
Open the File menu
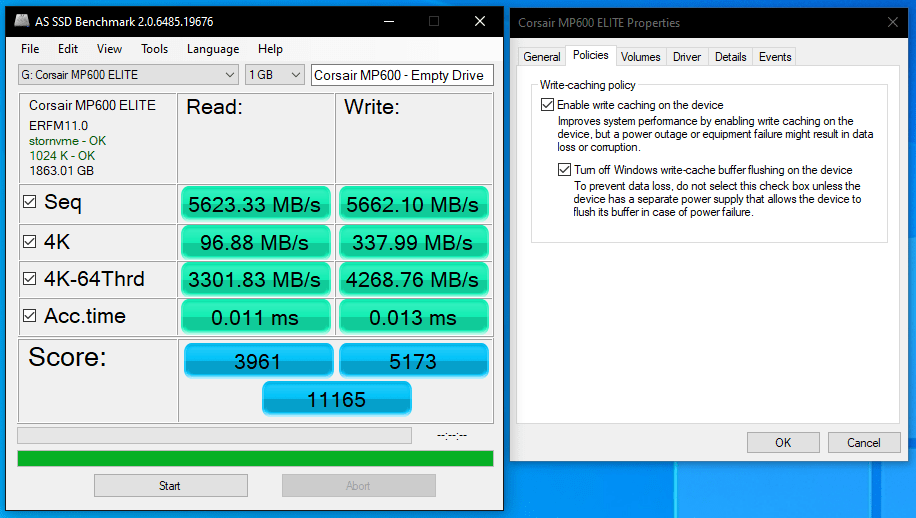tap(30, 49)
